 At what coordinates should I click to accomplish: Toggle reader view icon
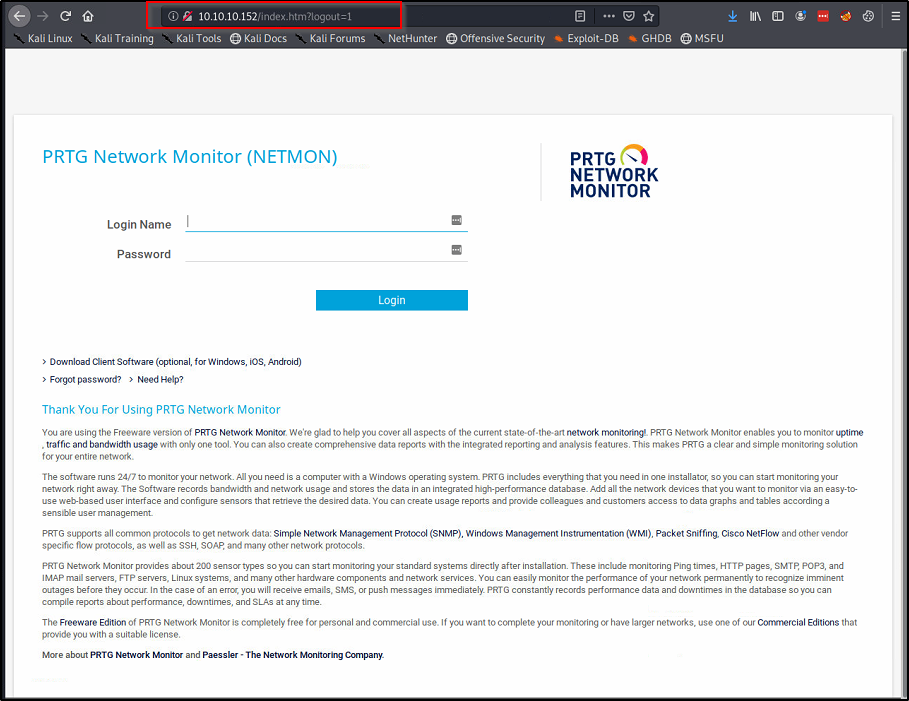tap(580, 16)
